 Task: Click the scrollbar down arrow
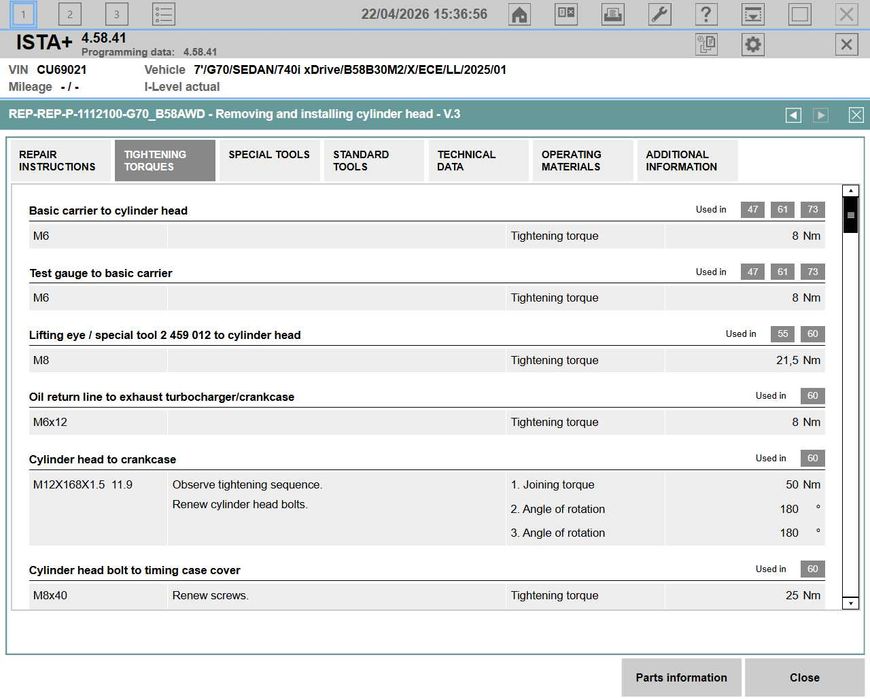(851, 602)
